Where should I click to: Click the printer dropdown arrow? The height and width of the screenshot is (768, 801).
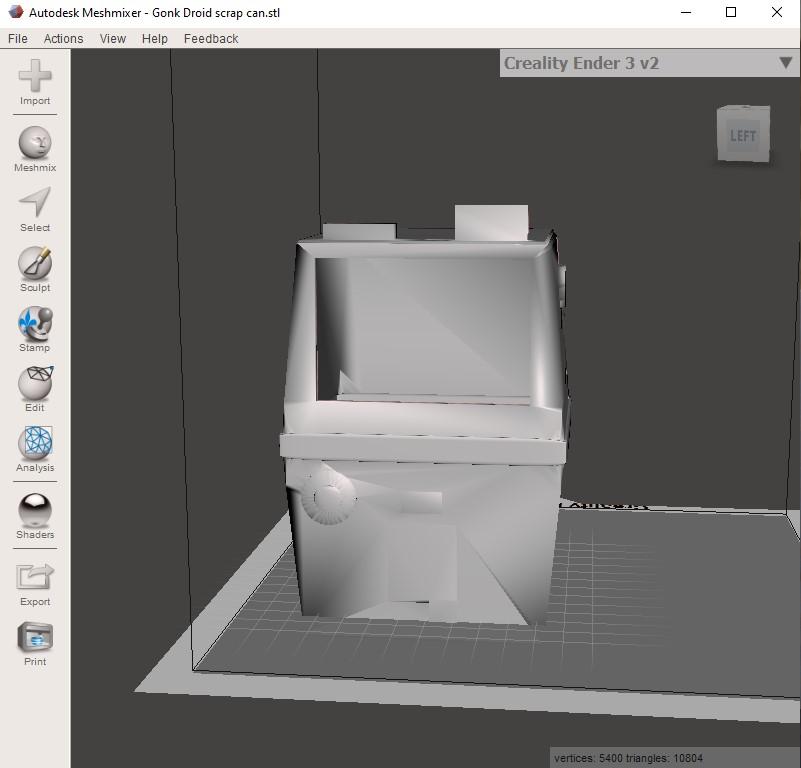pyautogui.click(x=786, y=63)
